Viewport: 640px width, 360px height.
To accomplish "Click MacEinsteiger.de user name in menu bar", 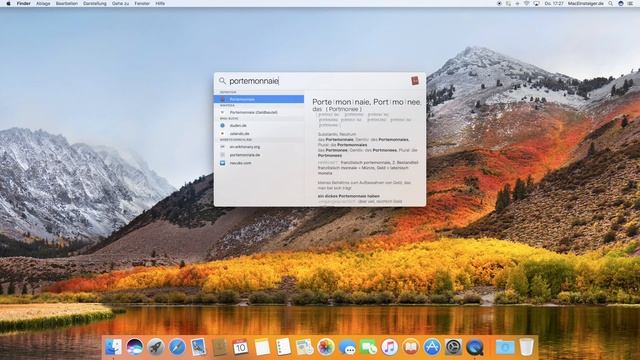I will click(585, 3).
